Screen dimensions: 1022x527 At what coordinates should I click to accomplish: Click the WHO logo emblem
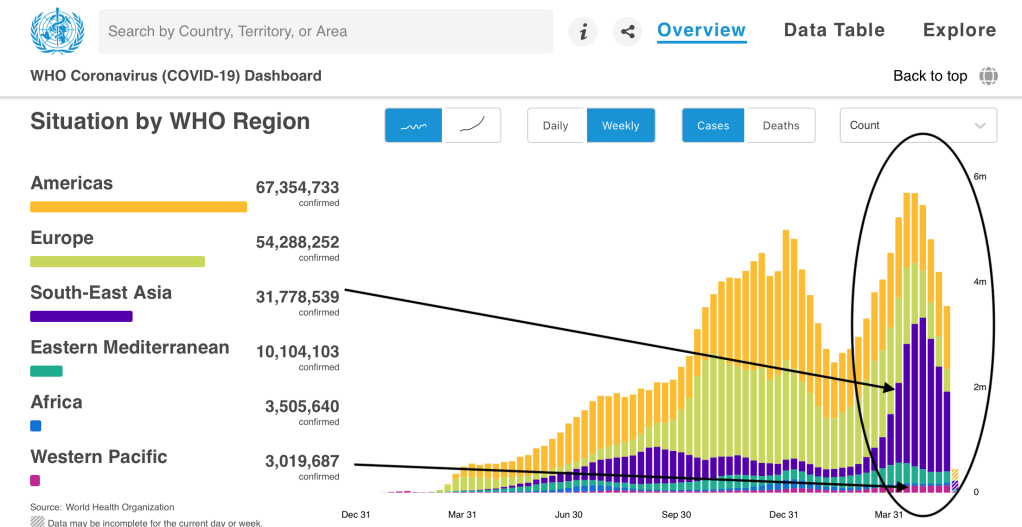click(52, 31)
